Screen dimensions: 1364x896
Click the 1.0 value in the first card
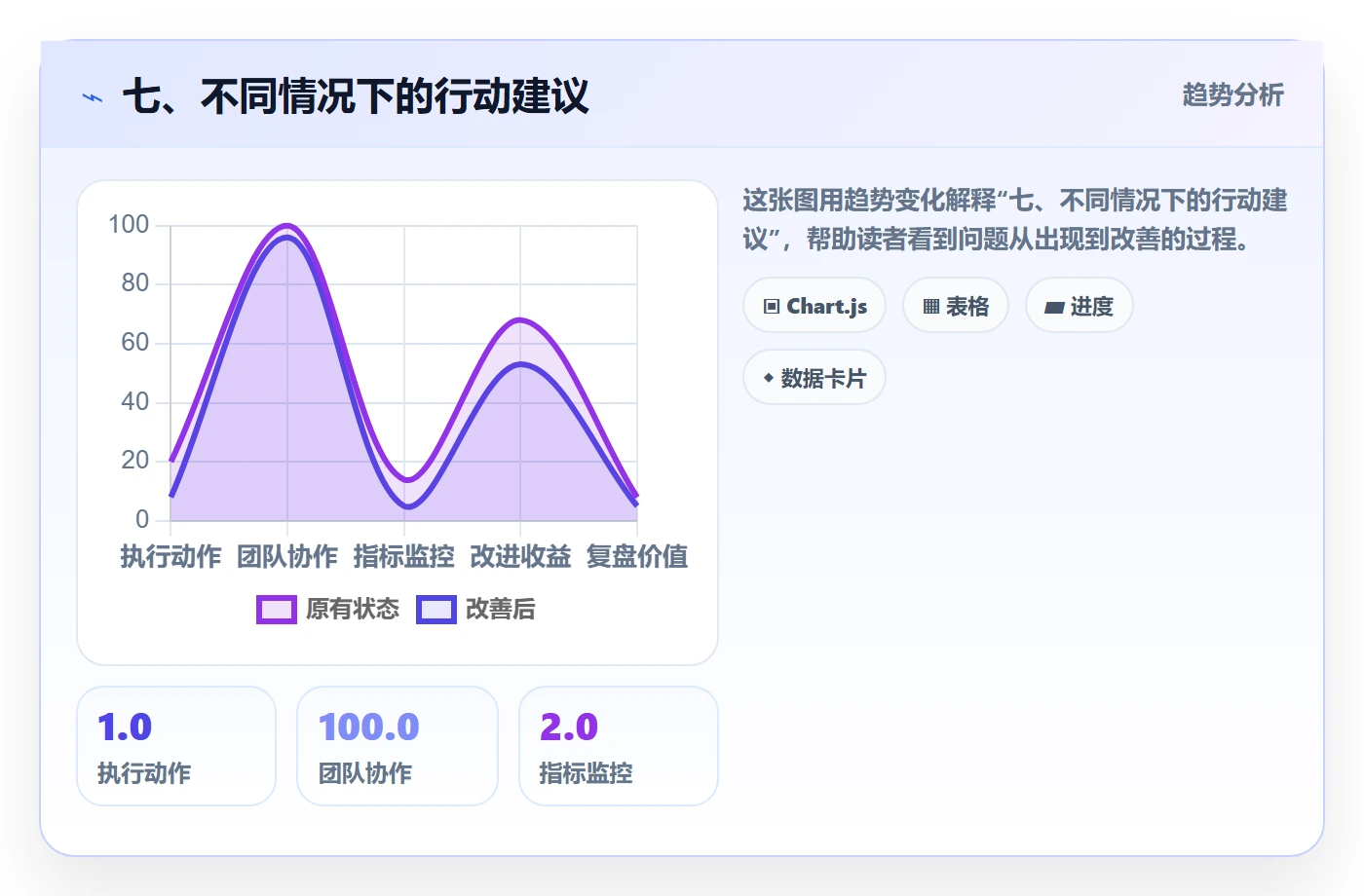[x=125, y=728]
